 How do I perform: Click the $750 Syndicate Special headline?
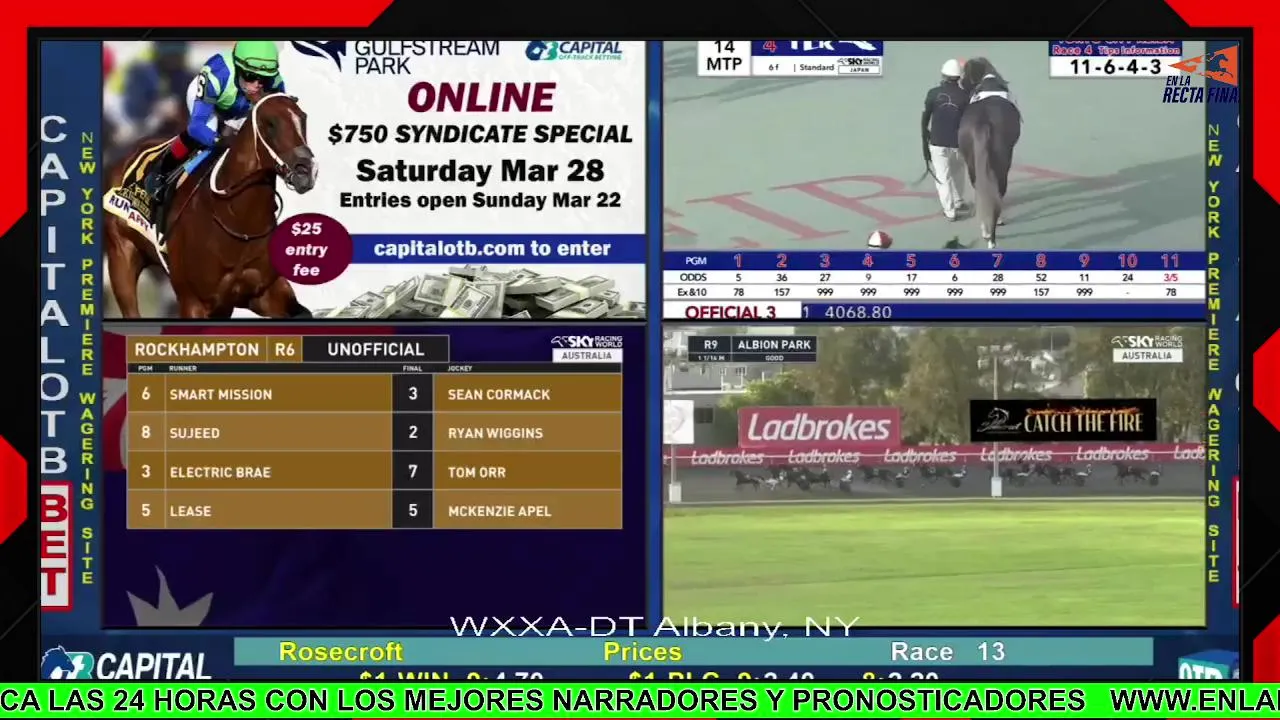[x=480, y=134]
